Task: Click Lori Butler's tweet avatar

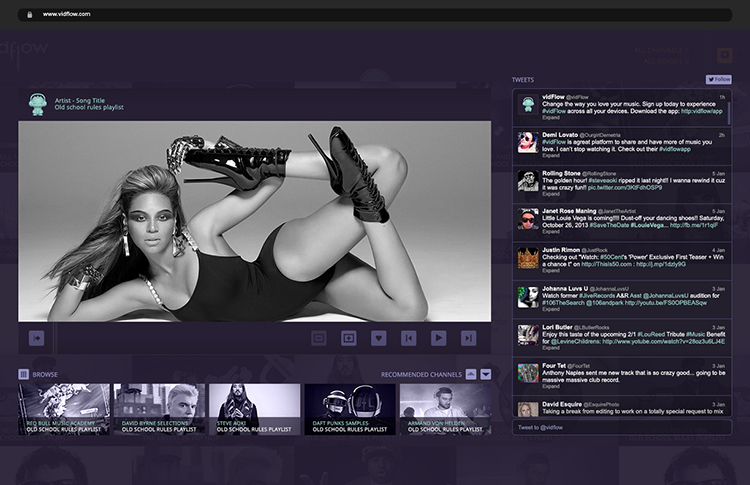Action: (528, 335)
